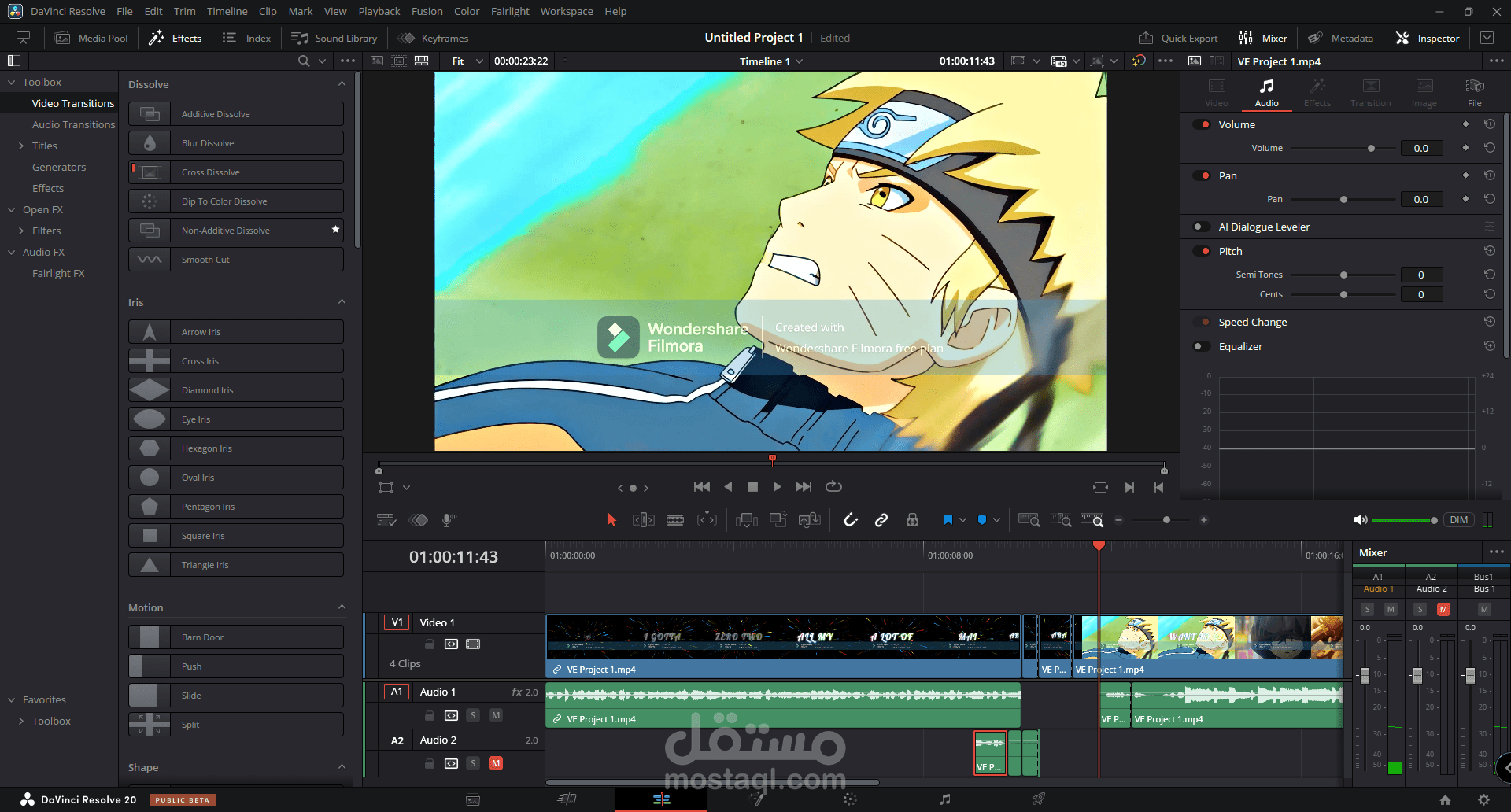Enable the Equalizer switch
This screenshot has width=1511, height=812.
click(x=1202, y=346)
